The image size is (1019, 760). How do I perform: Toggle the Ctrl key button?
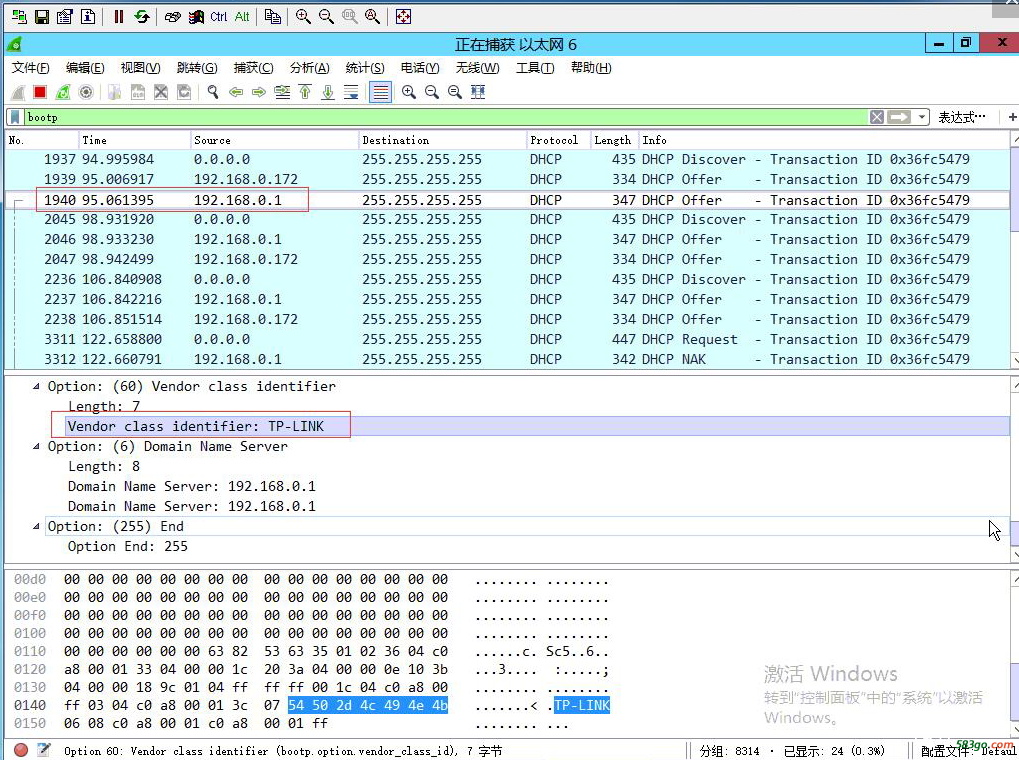coord(219,17)
